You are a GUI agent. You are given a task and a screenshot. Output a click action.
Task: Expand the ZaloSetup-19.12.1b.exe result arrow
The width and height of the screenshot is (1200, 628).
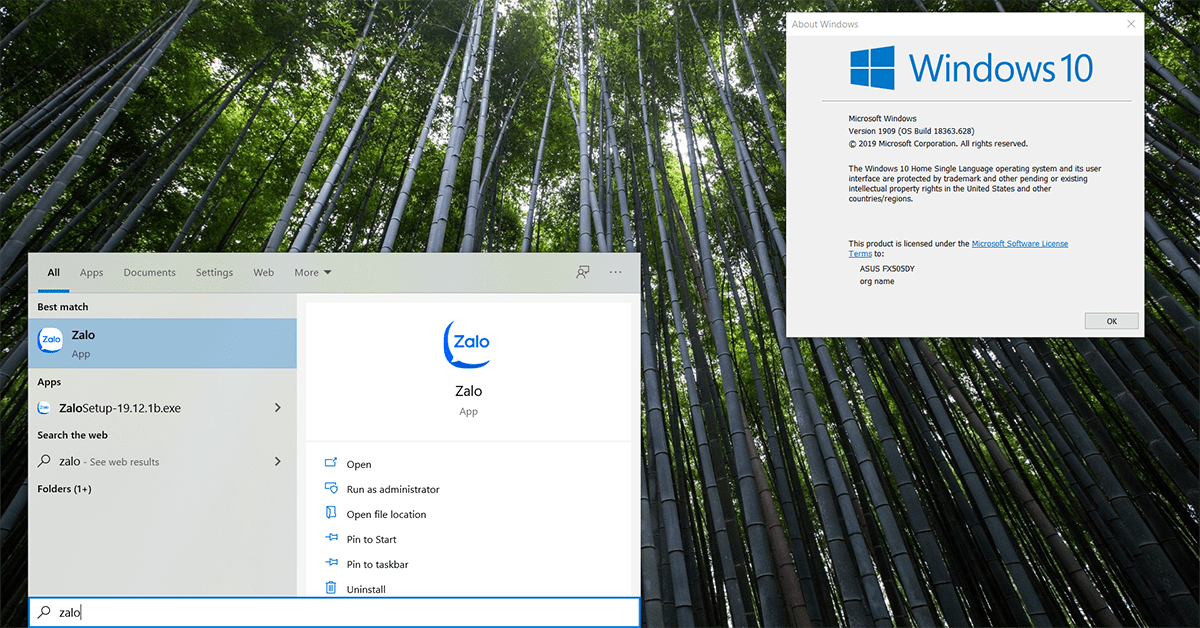point(278,408)
